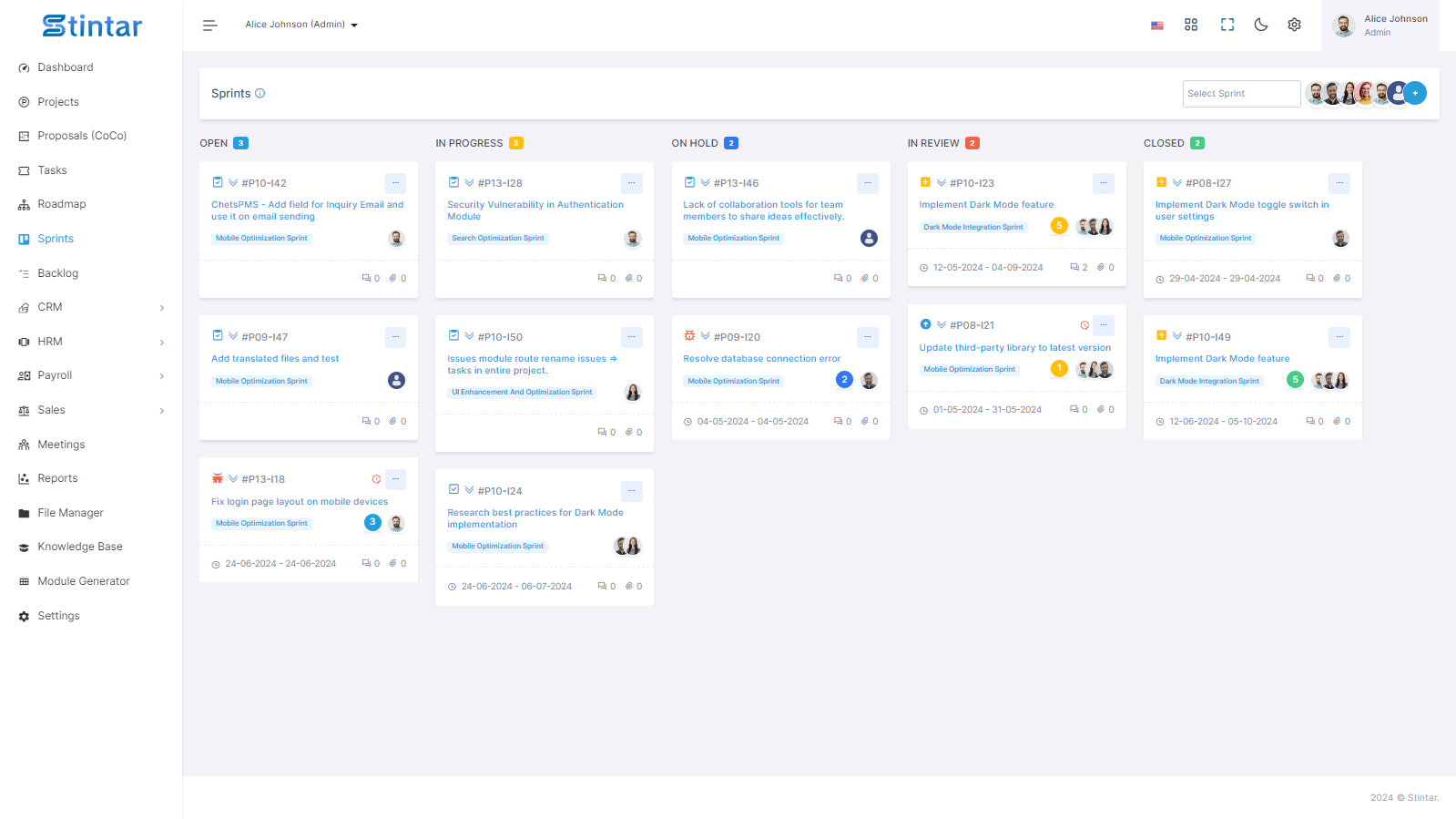Open 'Resolve database connection error' issue
1456x819 pixels.
pyautogui.click(x=762, y=359)
